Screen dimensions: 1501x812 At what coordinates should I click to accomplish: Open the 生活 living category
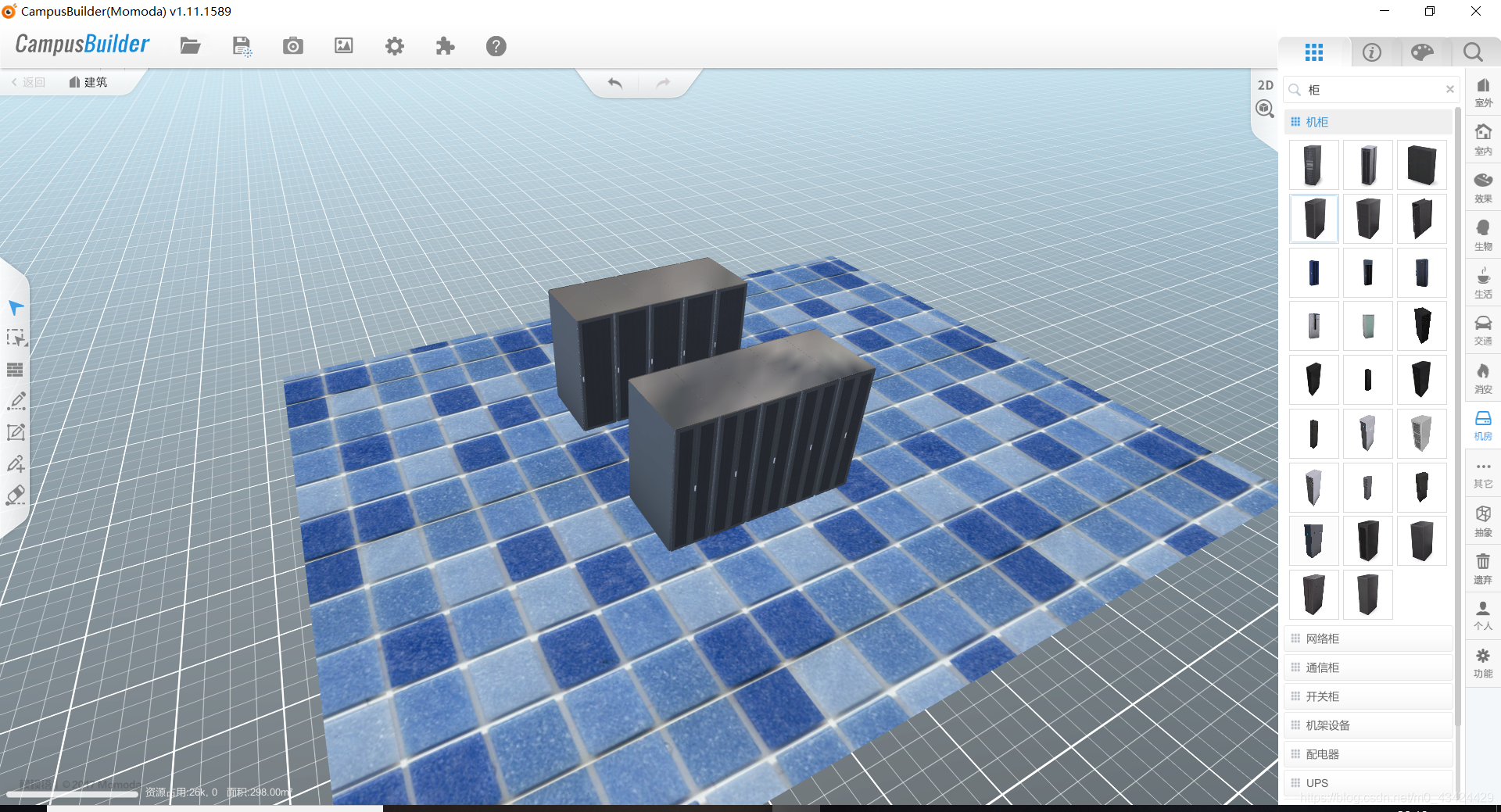(1483, 283)
